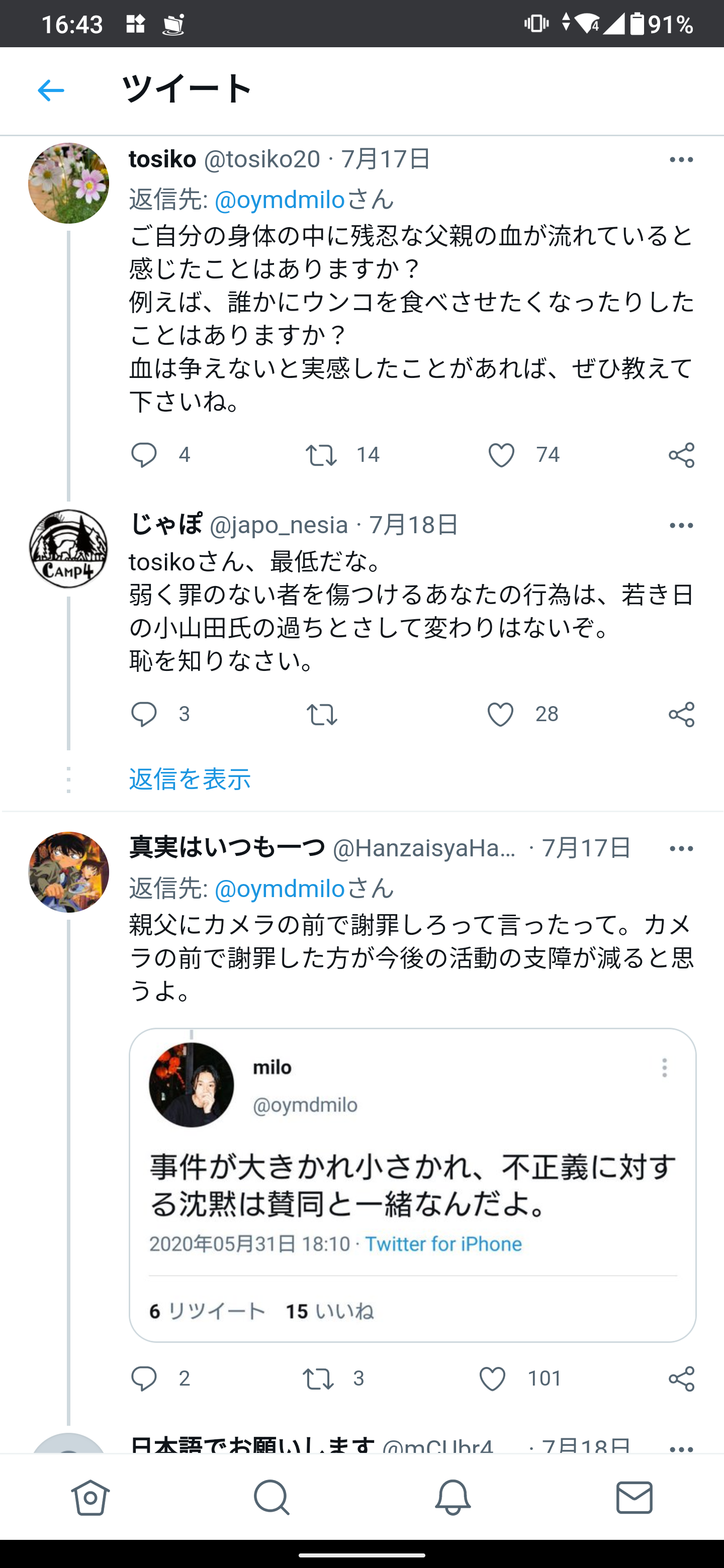This screenshot has width=724, height=1568.
Task: Retweet the じゃぽ tweet
Action: tap(321, 715)
